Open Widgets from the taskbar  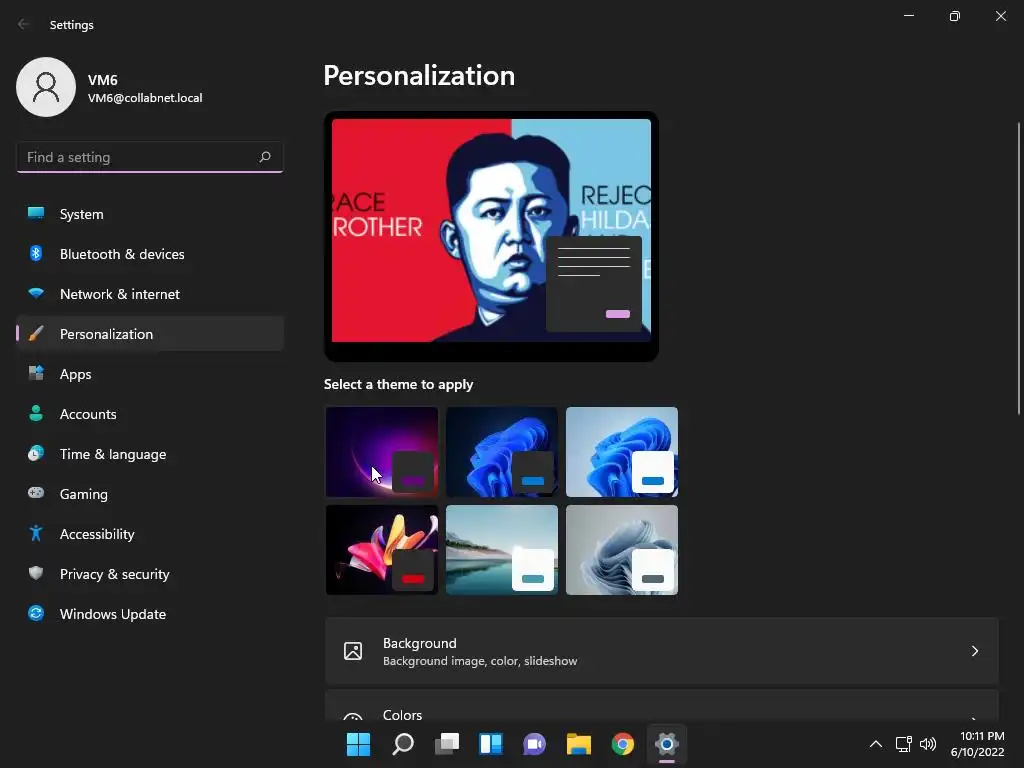(490, 744)
